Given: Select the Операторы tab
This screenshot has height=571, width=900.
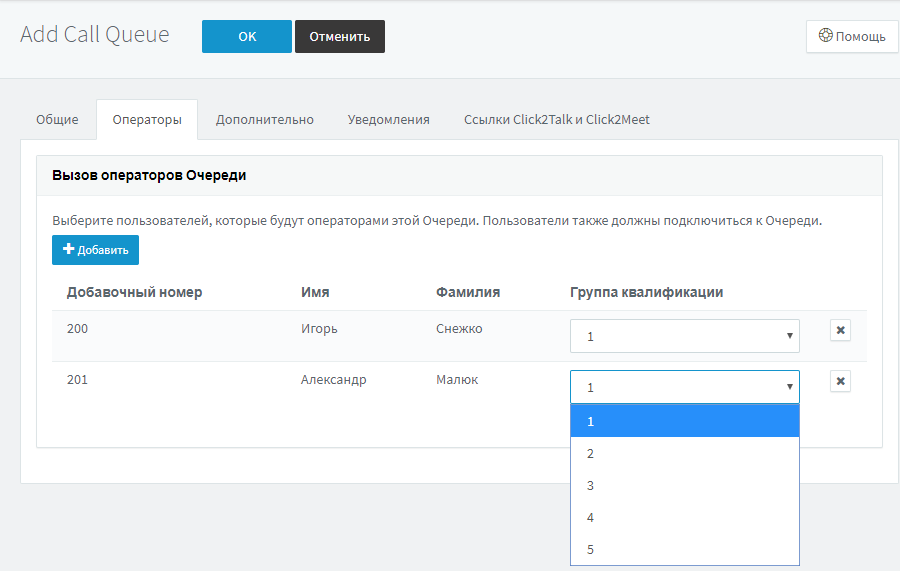Looking at the screenshot, I should point(147,119).
